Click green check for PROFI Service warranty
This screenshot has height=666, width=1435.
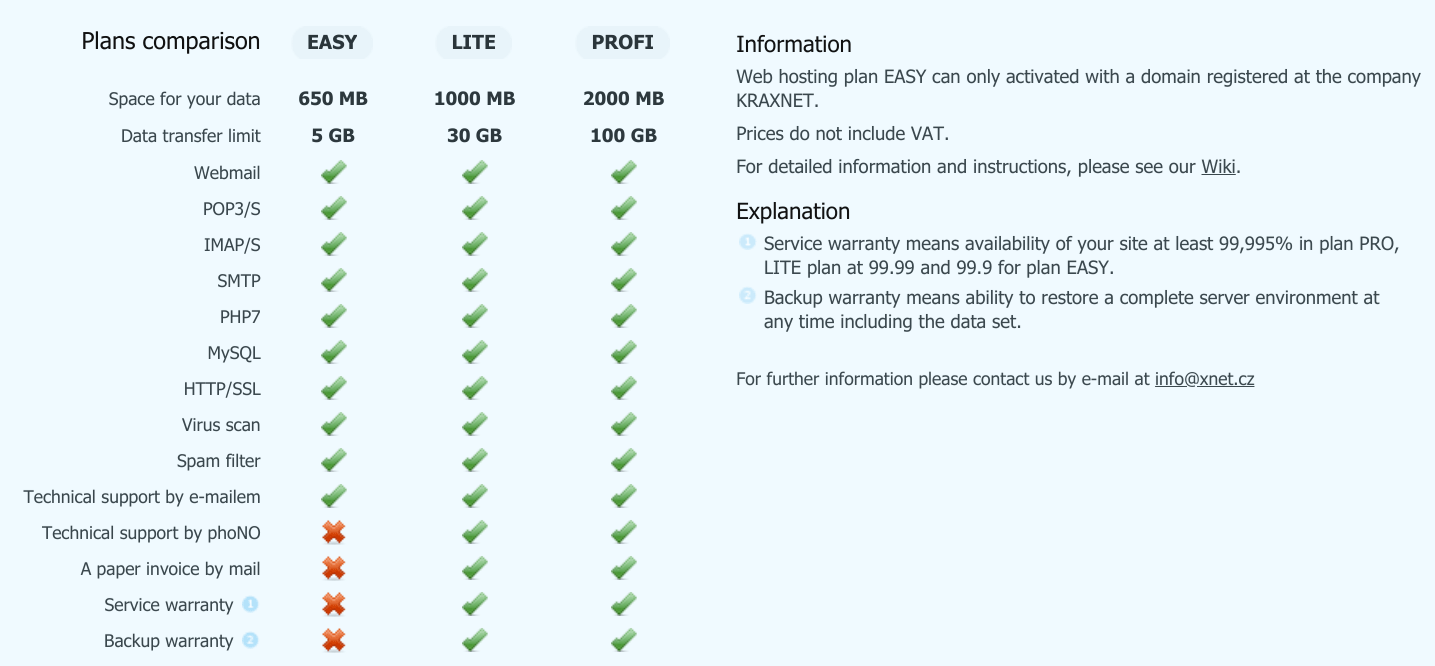click(624, 604)
